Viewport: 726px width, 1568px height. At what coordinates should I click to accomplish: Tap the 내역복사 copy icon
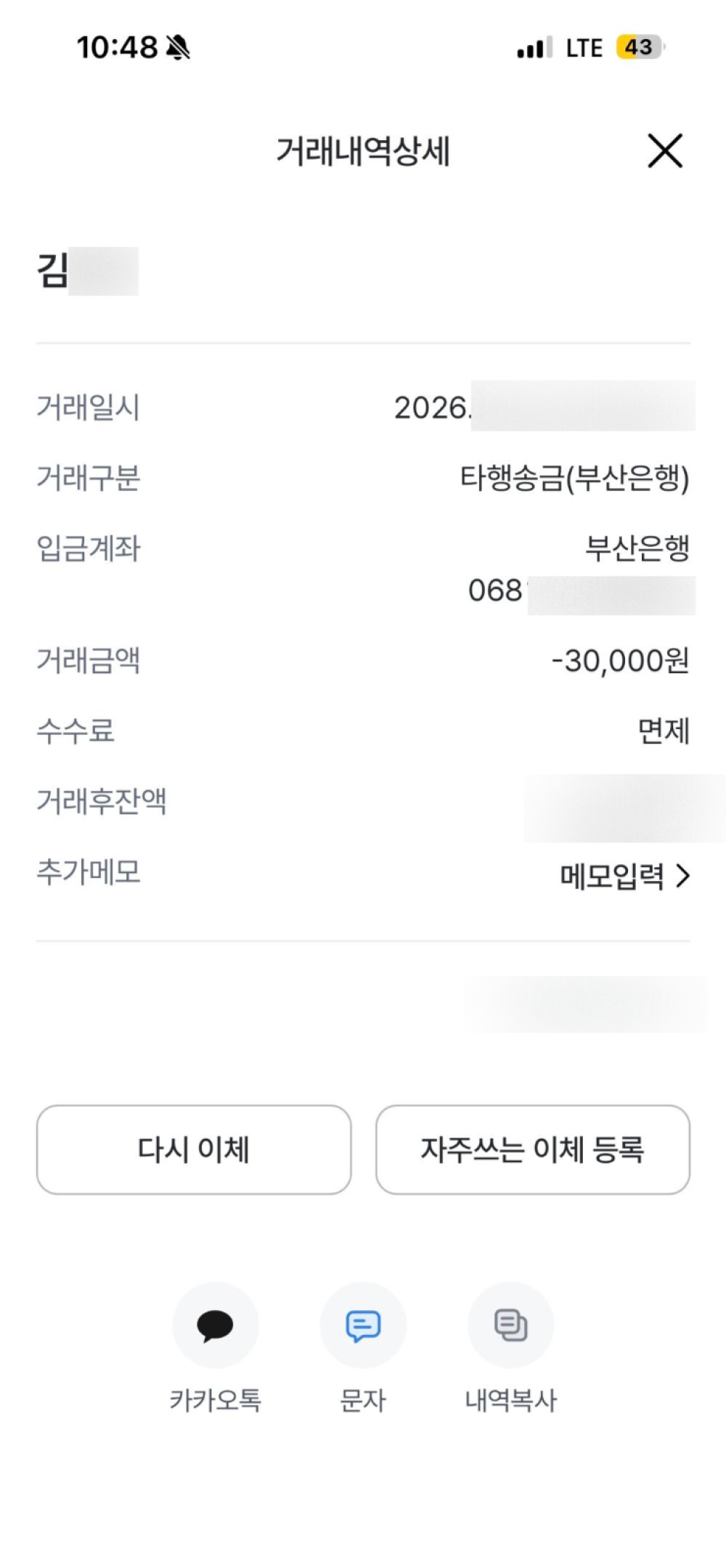[510, 1325]
